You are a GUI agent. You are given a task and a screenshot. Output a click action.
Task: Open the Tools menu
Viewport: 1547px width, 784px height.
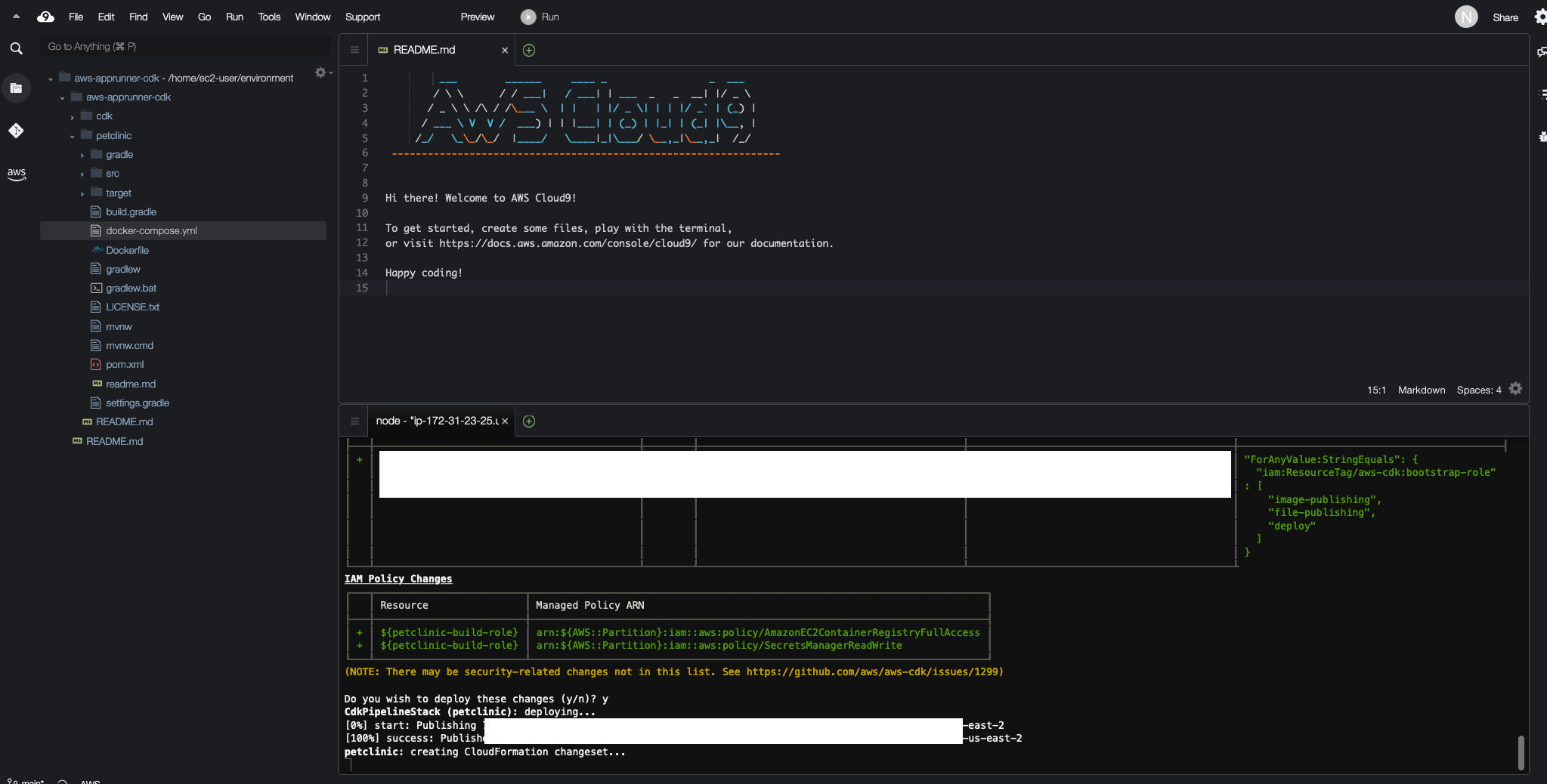(x=269, y=17)
